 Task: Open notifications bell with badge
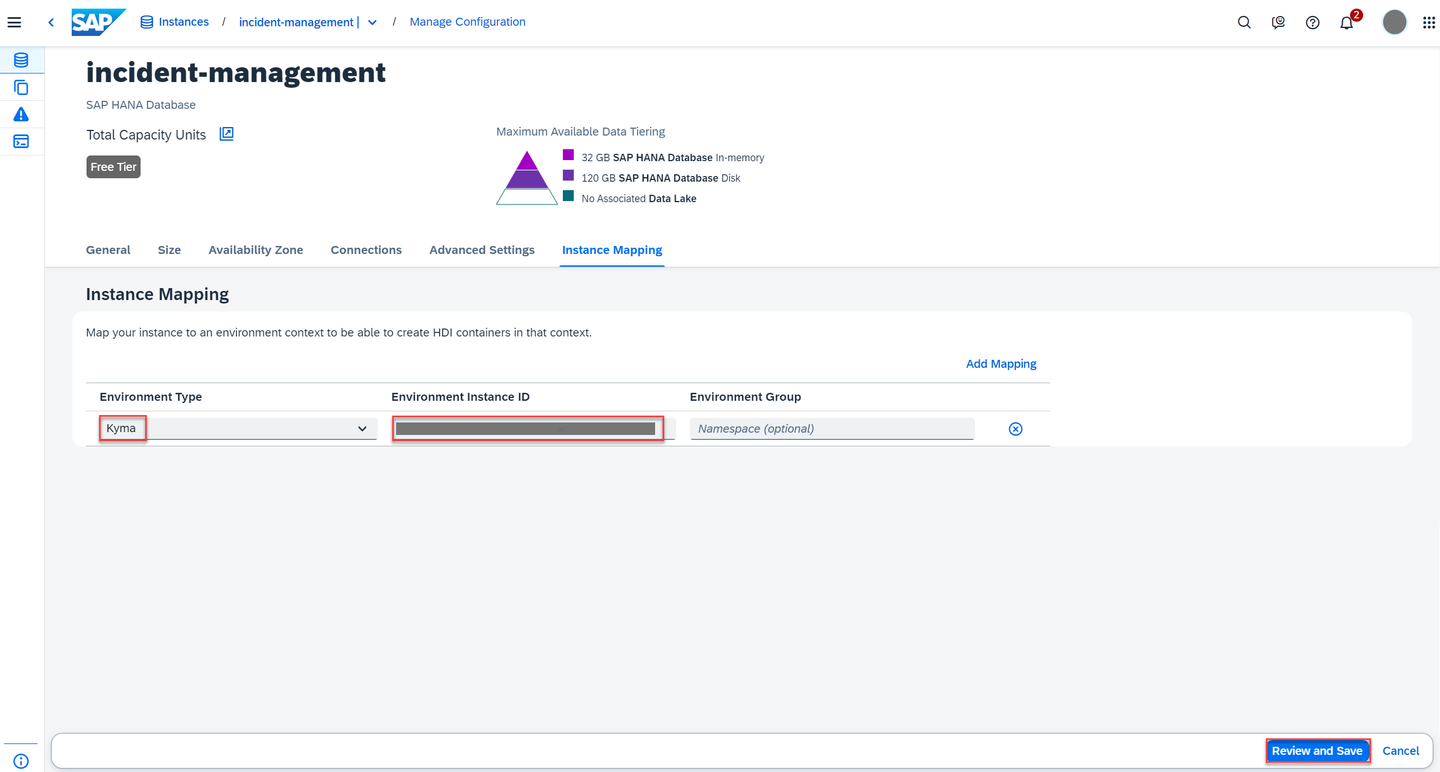[x=1348, y=21]
